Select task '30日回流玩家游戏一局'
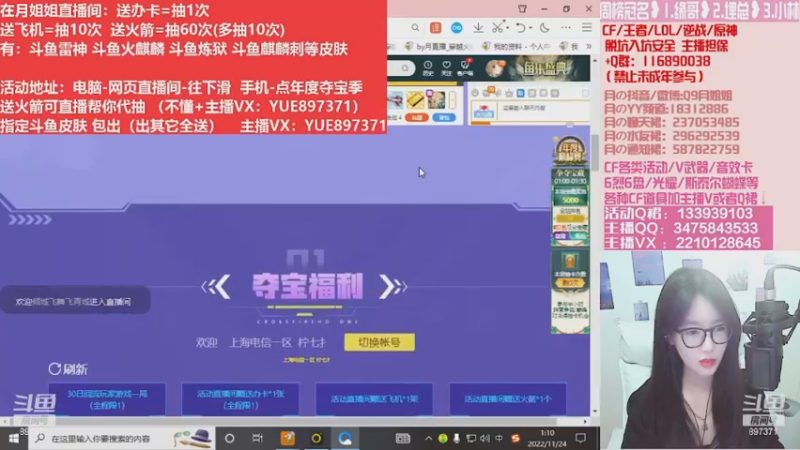Image resolution: width=800 pixels, height=450 pixels. (107, 399)
